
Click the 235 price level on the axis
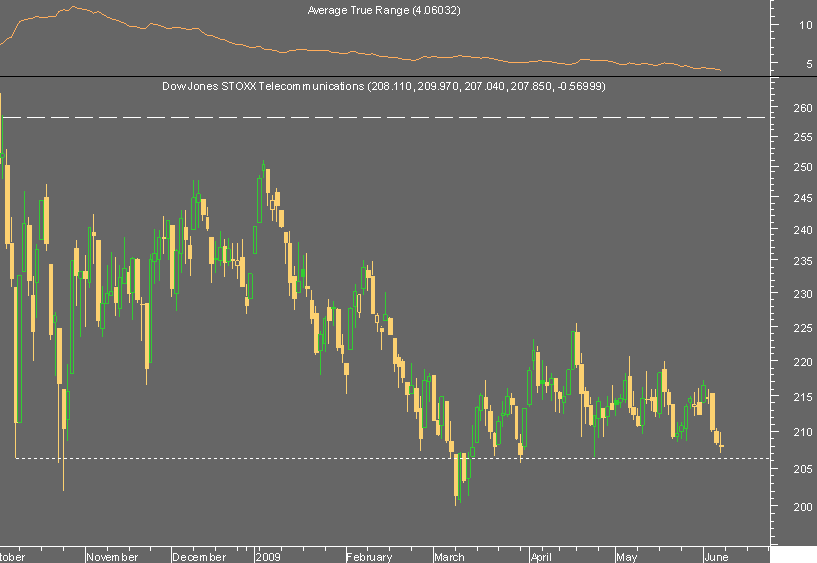pyautogui.click(x=803, y=261)
